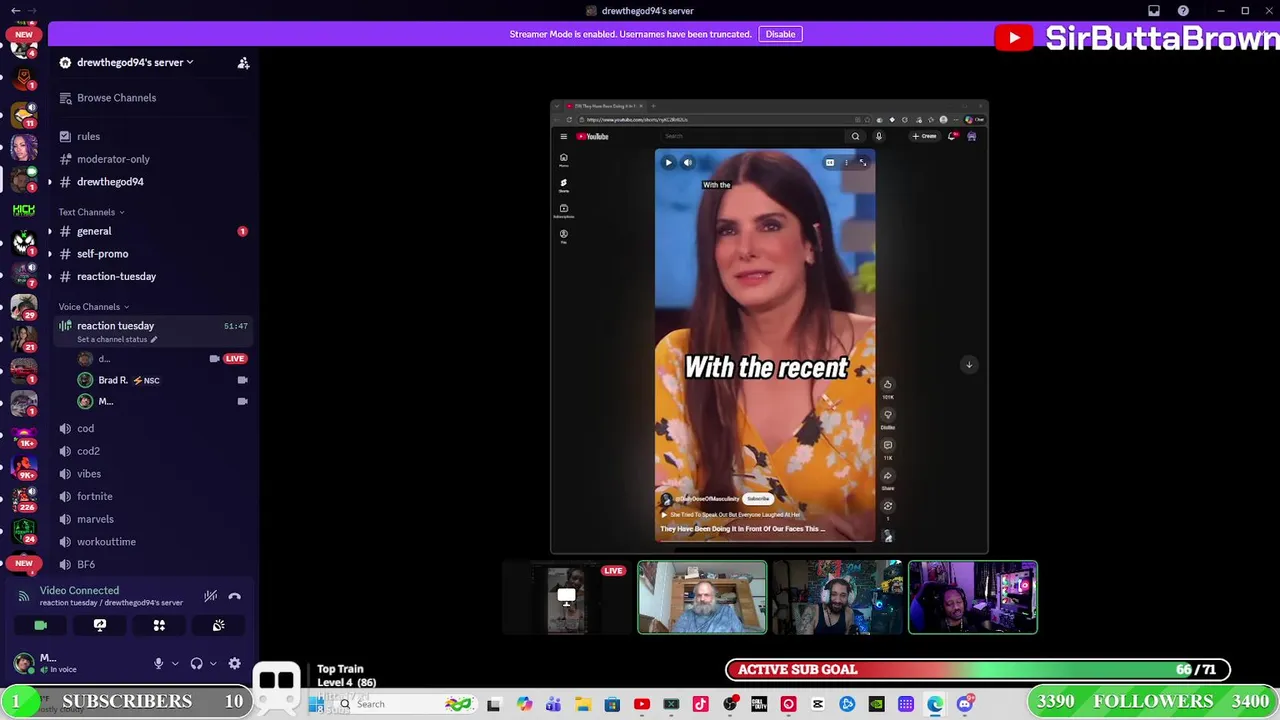Select the bearded man webcam tile
The image size is (1280, 720).
coord(702,597)
